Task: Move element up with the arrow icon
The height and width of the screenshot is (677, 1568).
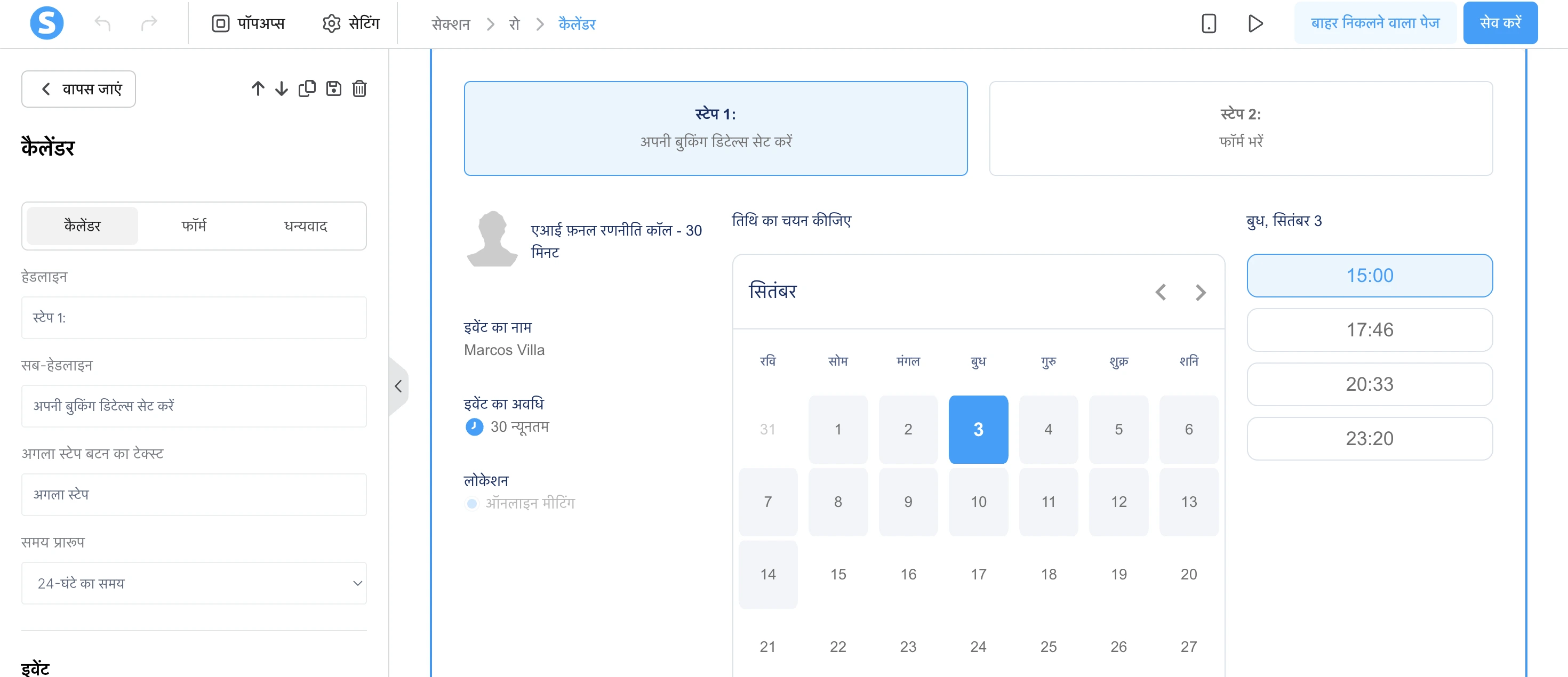Action: pos(257,88)
